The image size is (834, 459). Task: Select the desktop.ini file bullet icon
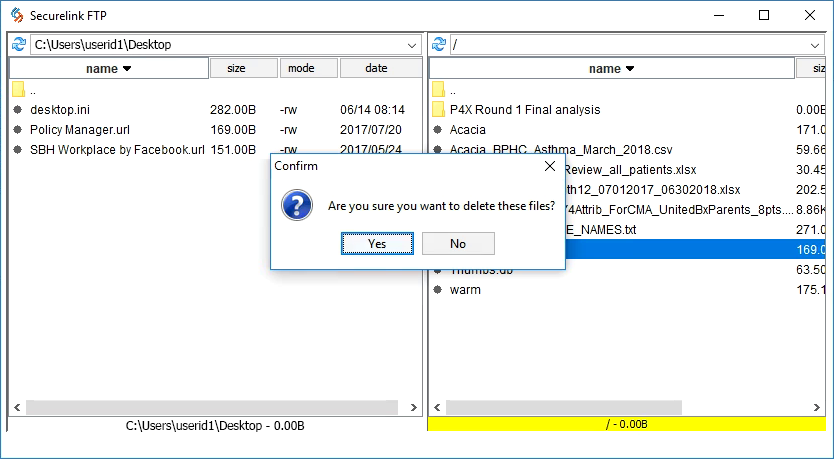(x=18, y=109)
